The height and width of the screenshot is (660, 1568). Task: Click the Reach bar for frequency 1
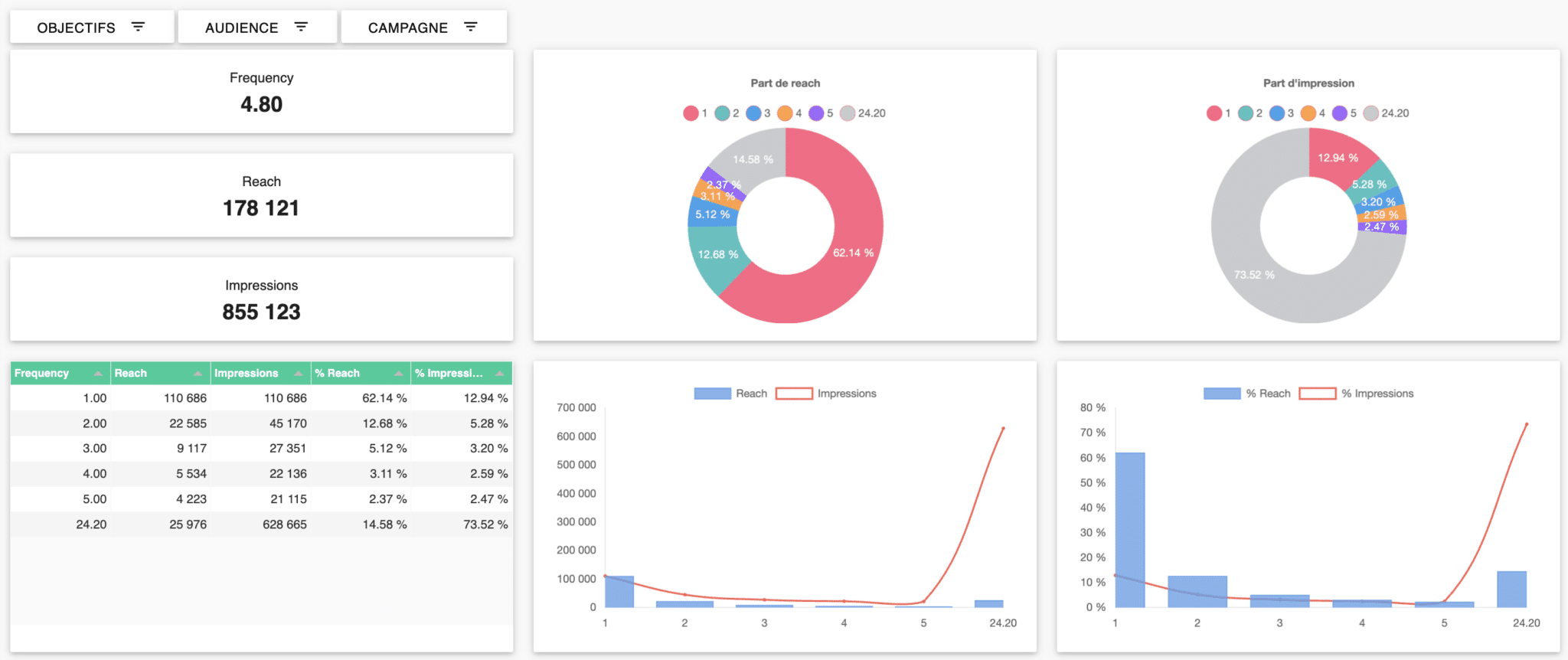pos(619,592)
